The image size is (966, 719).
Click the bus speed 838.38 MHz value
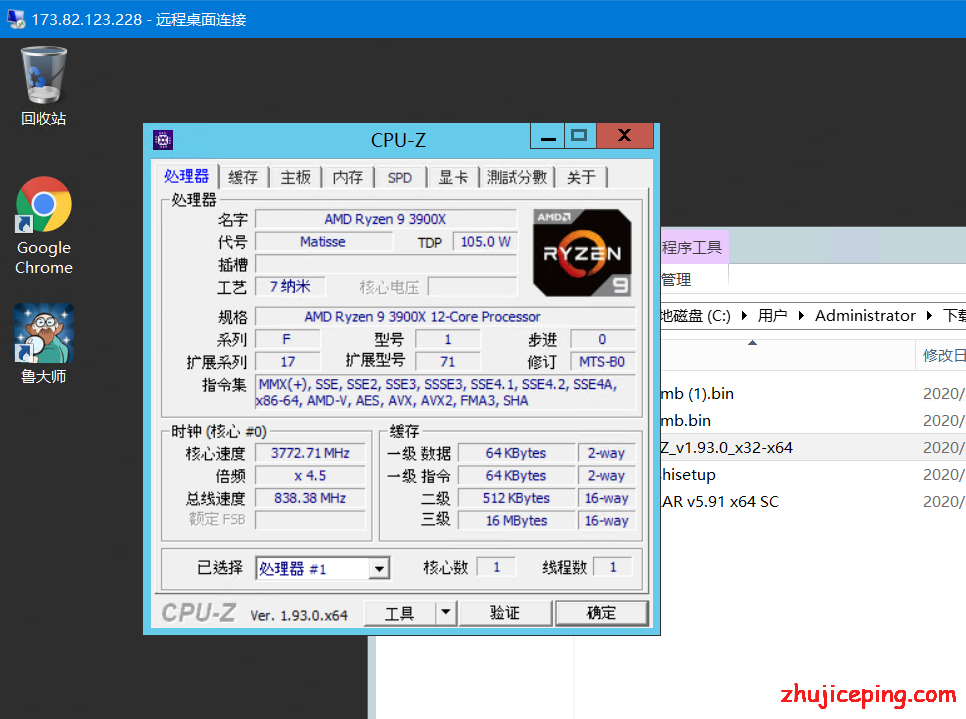click(310, 498)
